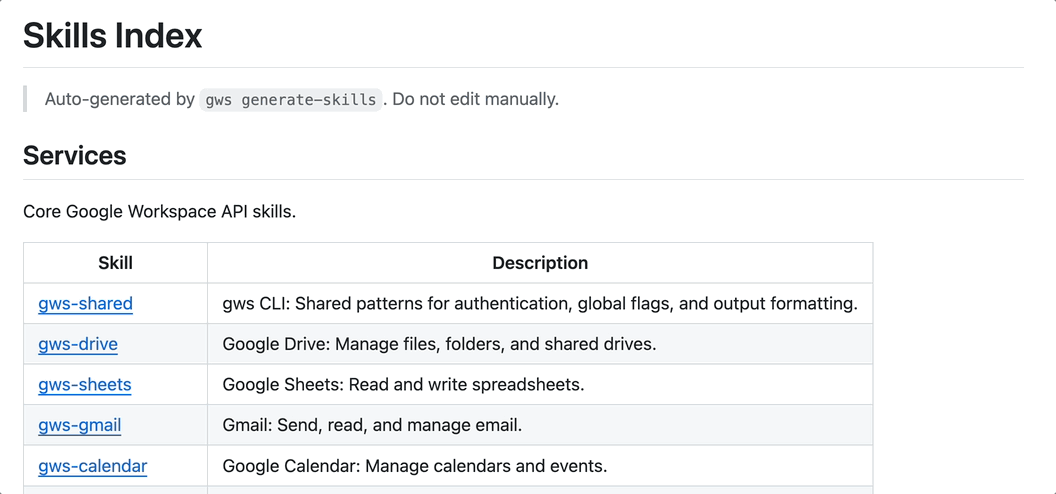Click the 'Do not edit manually.' text

[475, 99]
